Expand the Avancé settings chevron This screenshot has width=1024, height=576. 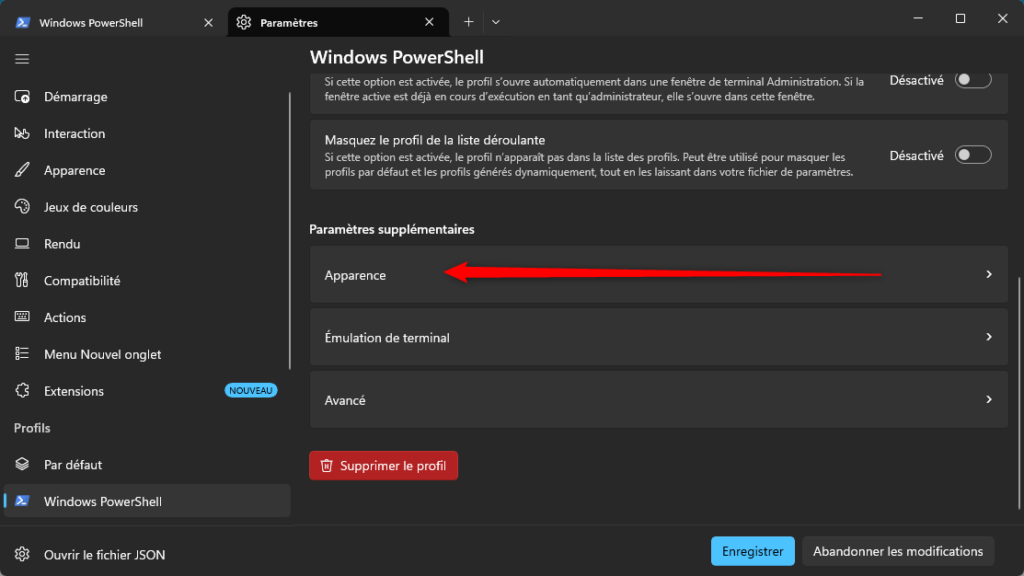[989, 400]
